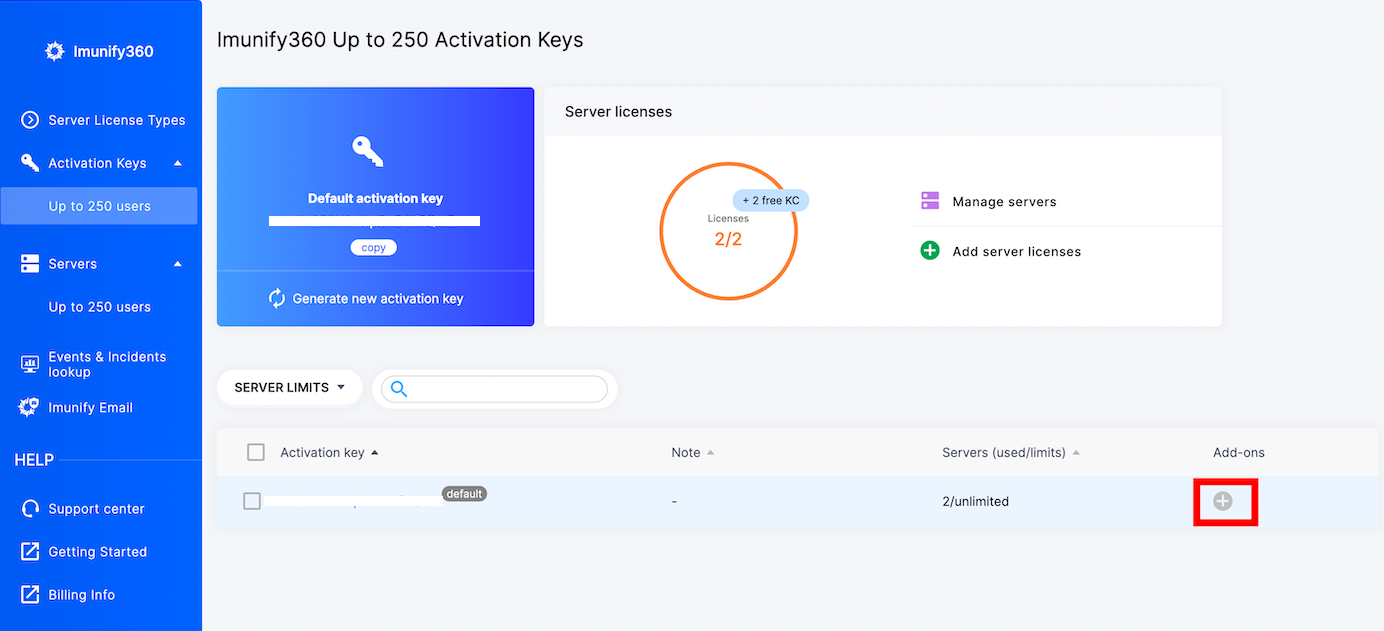Select the checkbox in the table header
Screen dimensions: 1384x631
255,452
